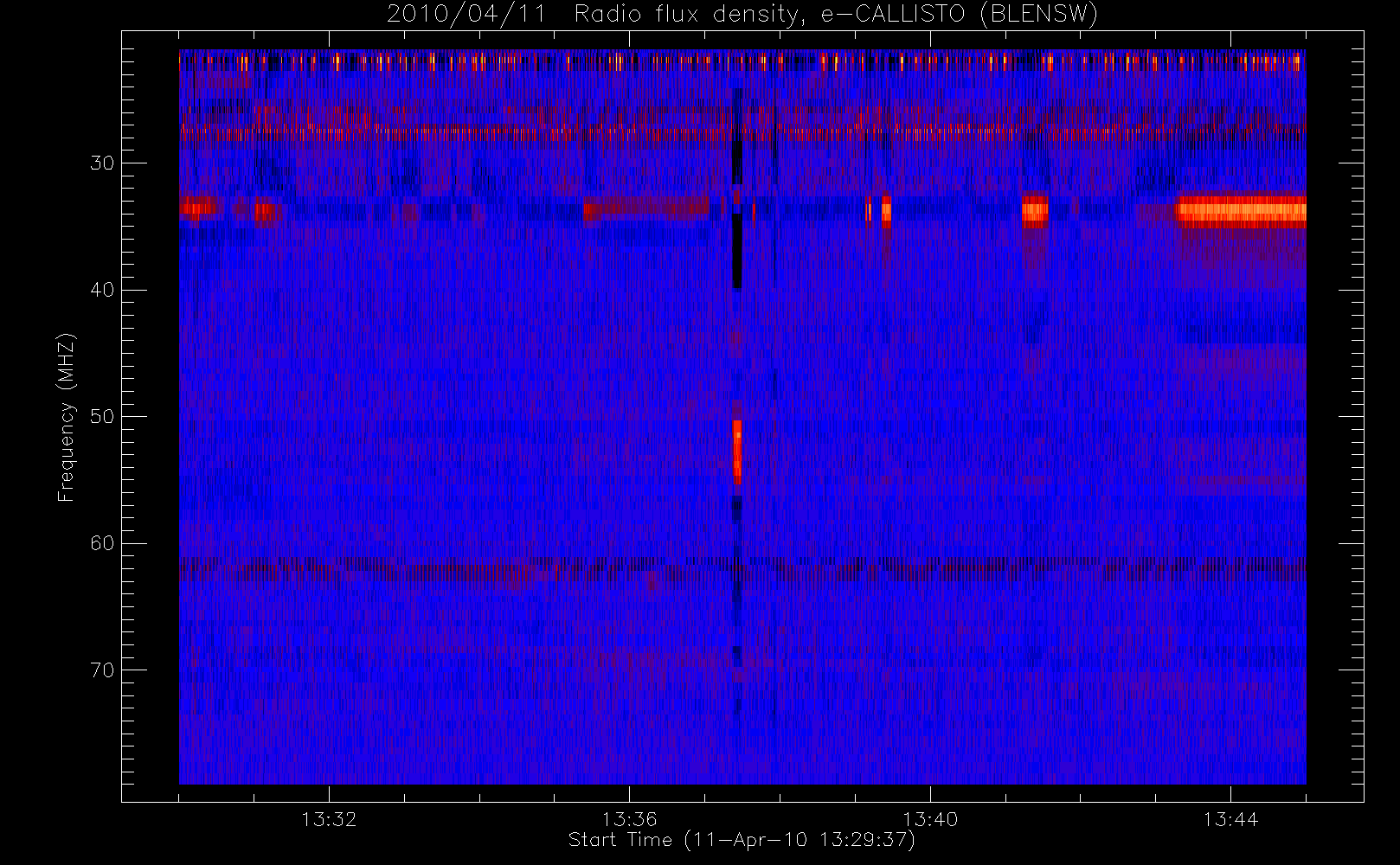Click the 'Start Time (11-Apr-10 13:29:37)' axis label
This screenshot has width=1400, height=865.
pyautogui.click(x=742, y=840)
